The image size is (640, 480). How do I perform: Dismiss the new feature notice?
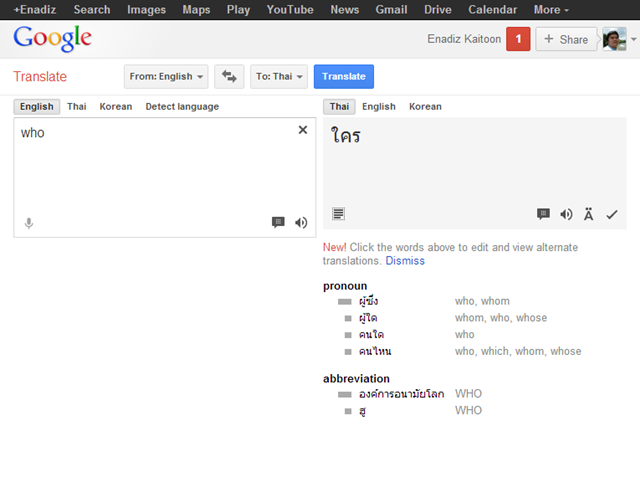(x=405, y=261)
